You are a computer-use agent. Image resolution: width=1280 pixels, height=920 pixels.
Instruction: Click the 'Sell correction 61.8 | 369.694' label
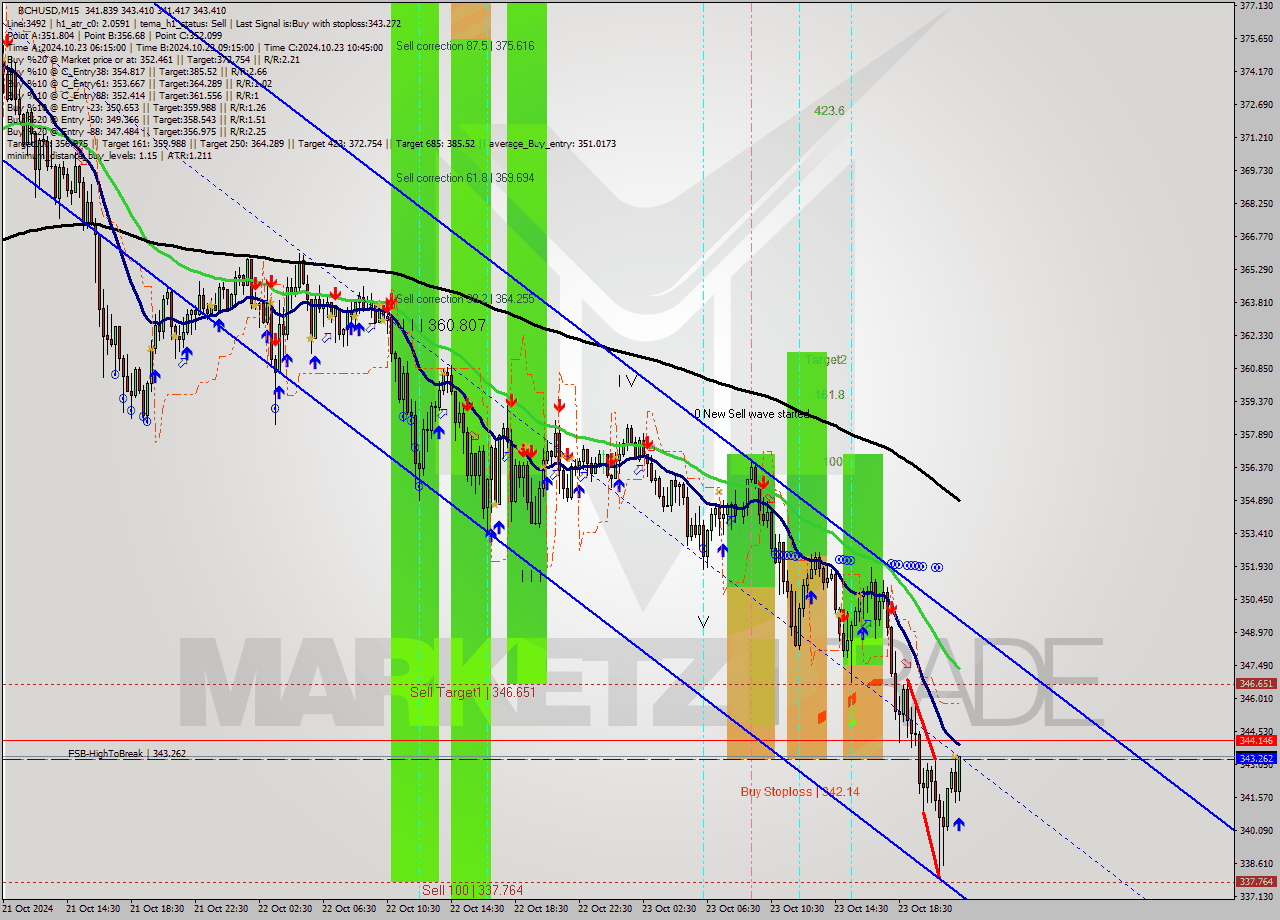[465, 178]
